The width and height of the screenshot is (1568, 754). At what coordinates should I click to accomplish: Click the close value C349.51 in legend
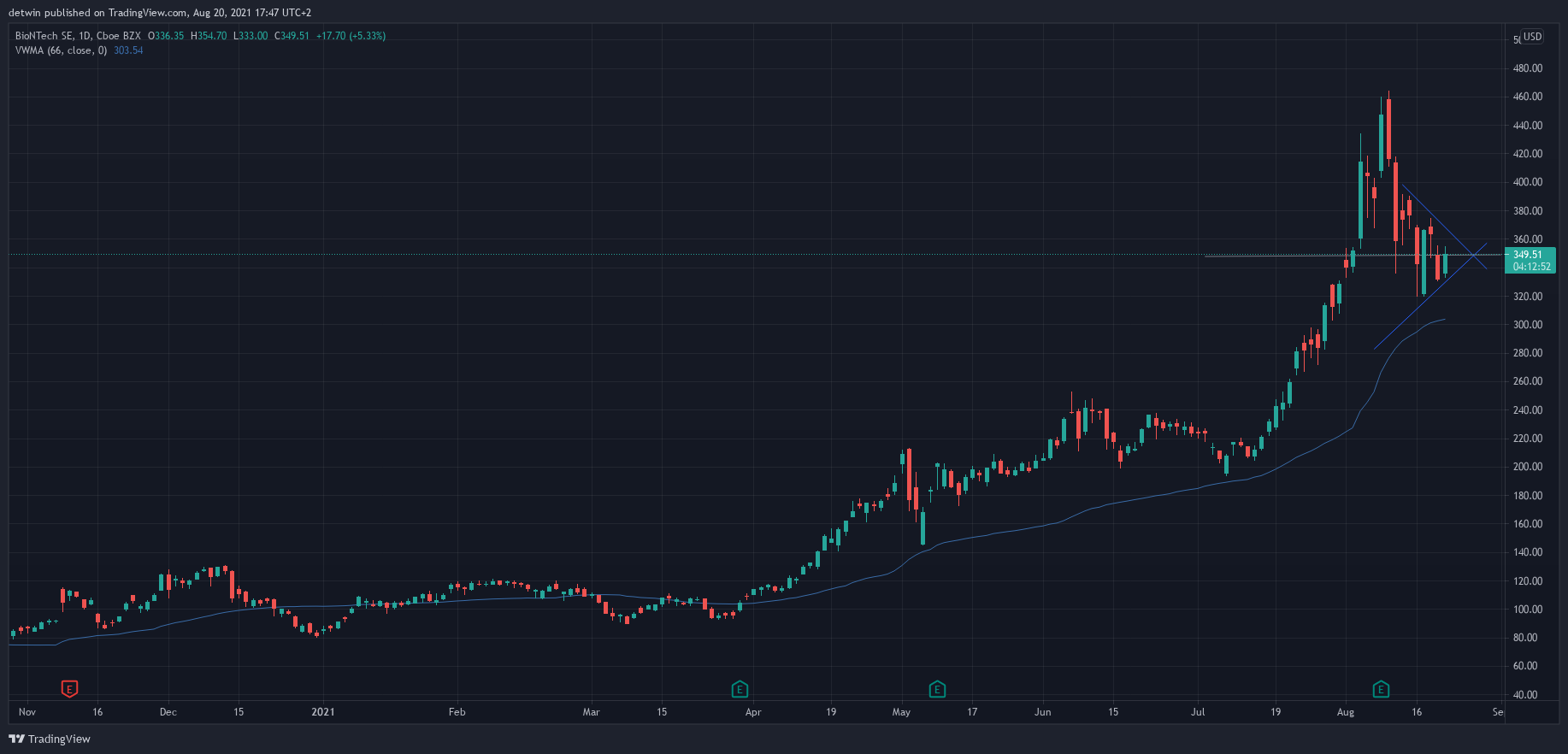pos(292,36)
